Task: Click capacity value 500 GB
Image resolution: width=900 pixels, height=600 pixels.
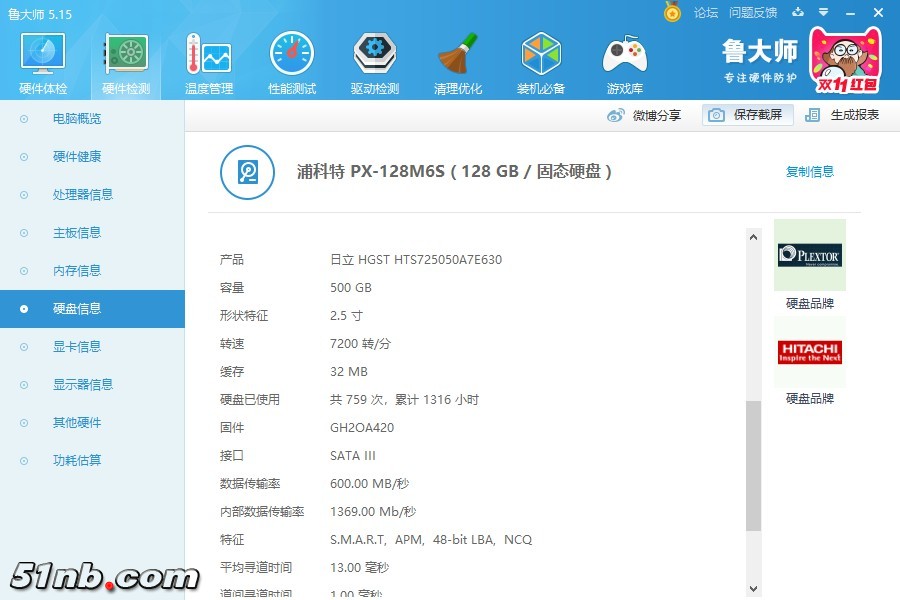Action: click(351, 288)
